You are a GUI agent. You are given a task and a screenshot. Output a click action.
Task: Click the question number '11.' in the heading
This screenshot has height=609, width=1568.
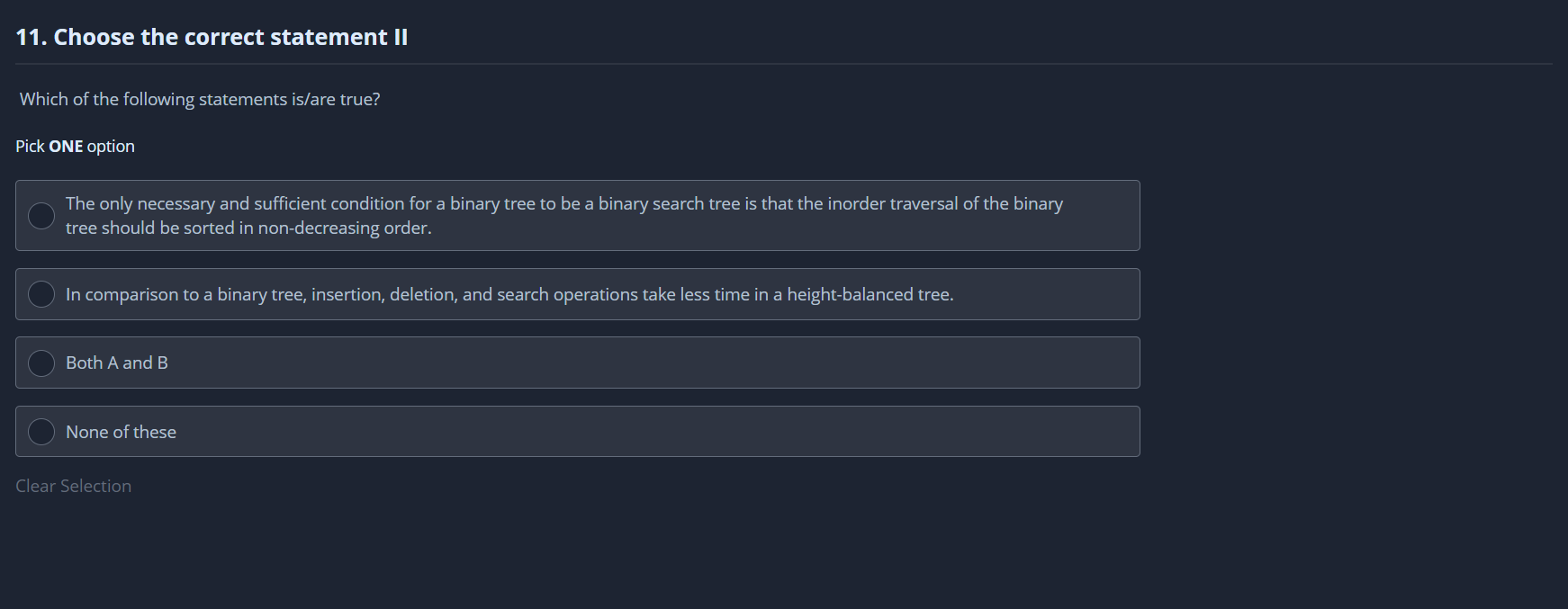click(31, 37)
